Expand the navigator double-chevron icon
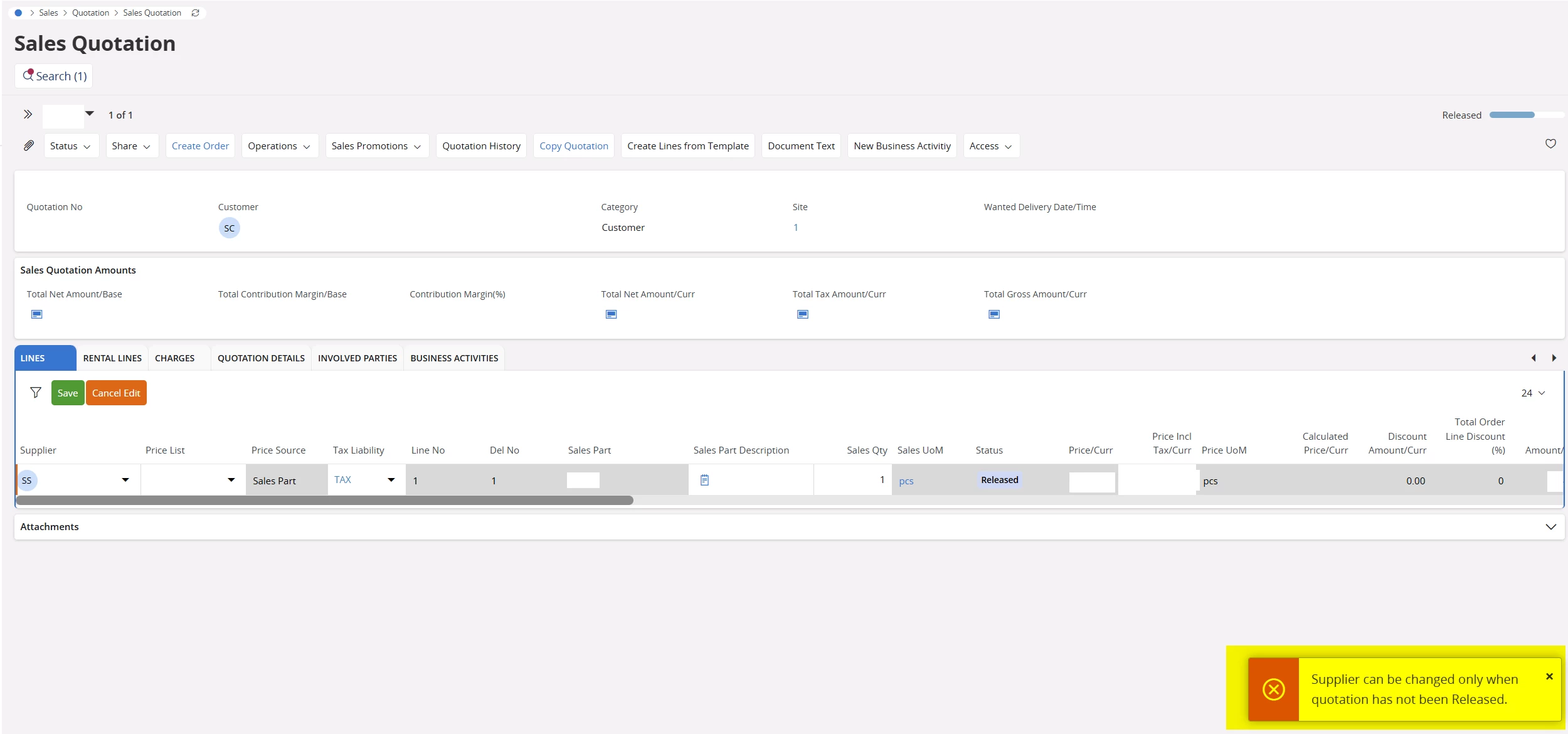Screen dimensions: 1568x734 pos(28,114)
